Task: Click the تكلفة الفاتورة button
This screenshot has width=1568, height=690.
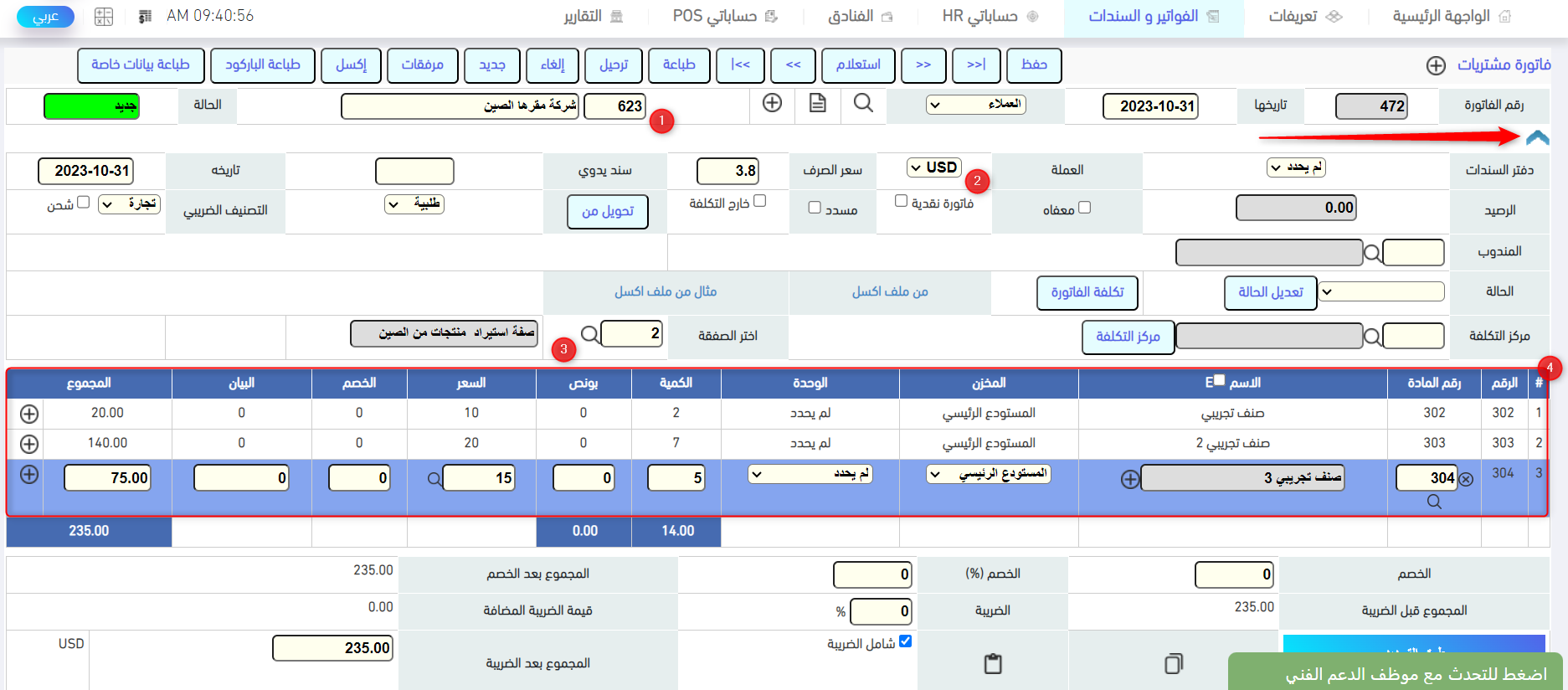Action: tap(1087, 292)
